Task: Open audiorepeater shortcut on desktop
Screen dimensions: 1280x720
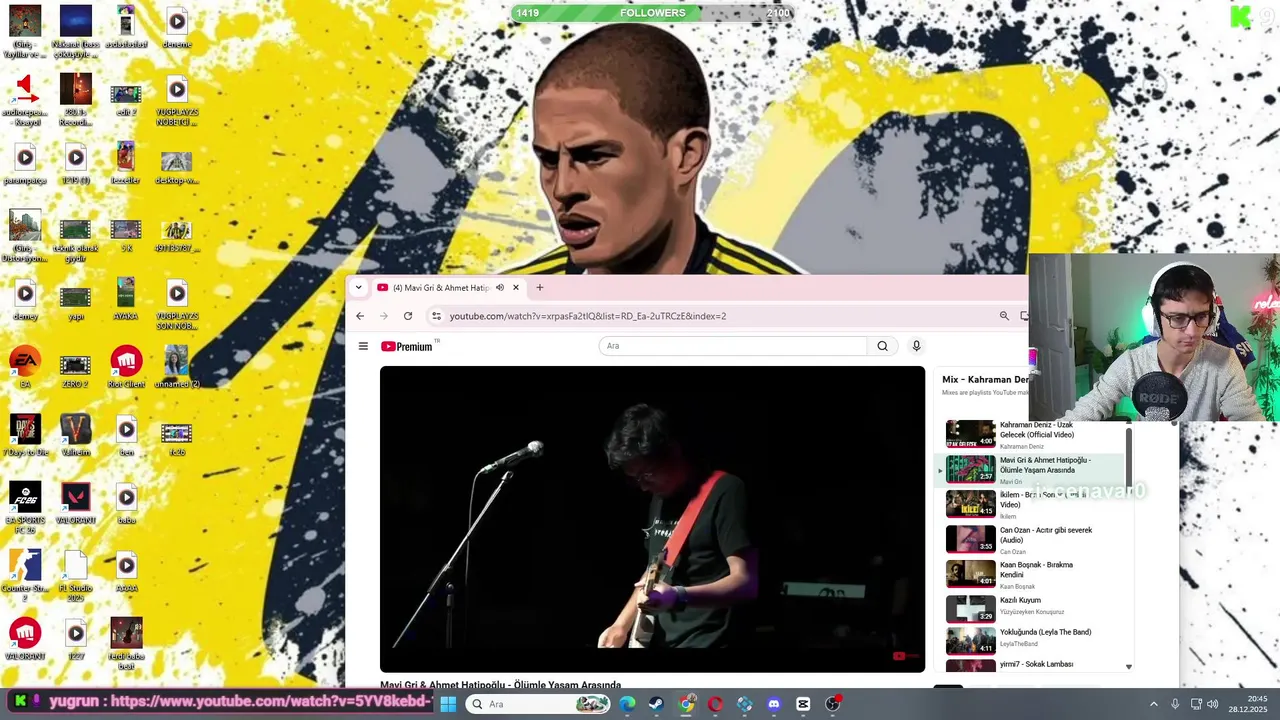Action: (x=25, y=99)
